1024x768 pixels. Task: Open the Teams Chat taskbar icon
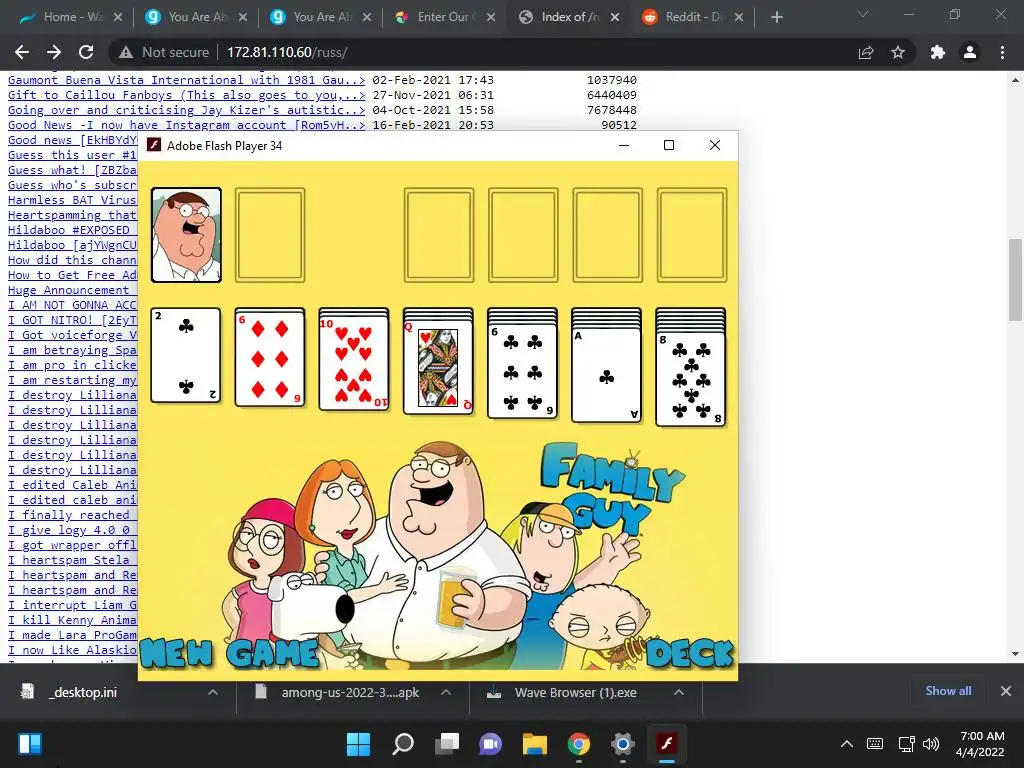(490, 744)
